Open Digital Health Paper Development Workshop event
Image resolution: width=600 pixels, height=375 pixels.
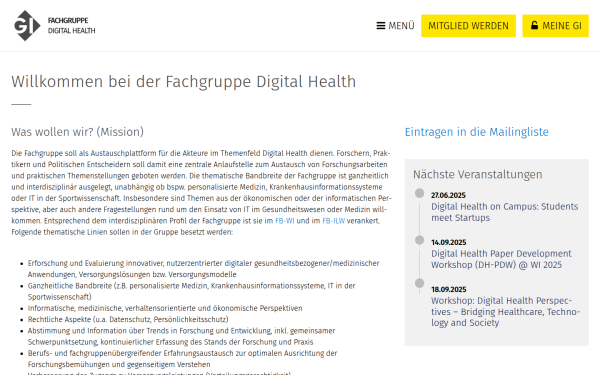[501, 259]
